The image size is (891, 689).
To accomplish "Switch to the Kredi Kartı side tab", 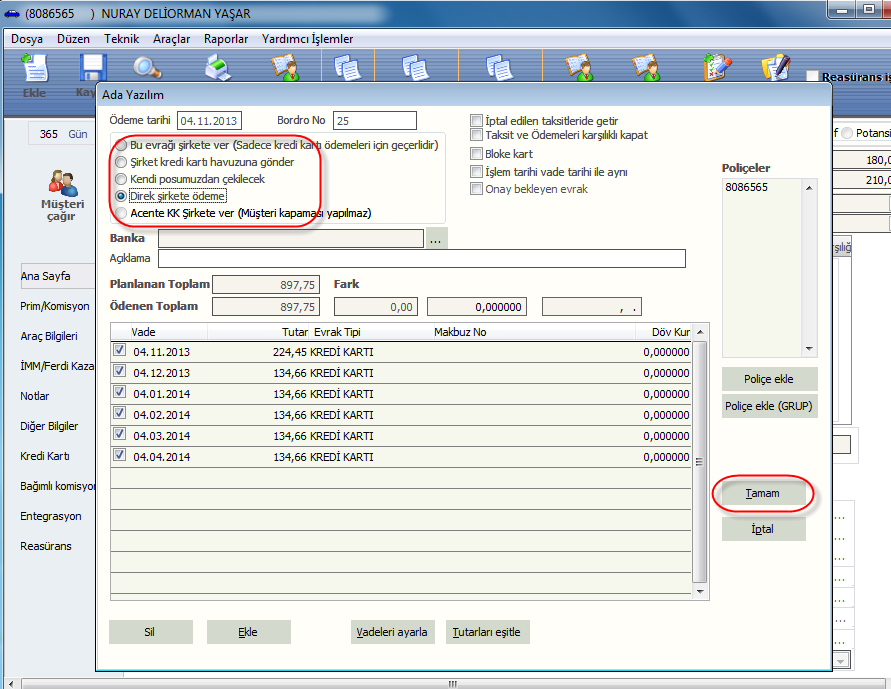I will [x=43, y=456].
